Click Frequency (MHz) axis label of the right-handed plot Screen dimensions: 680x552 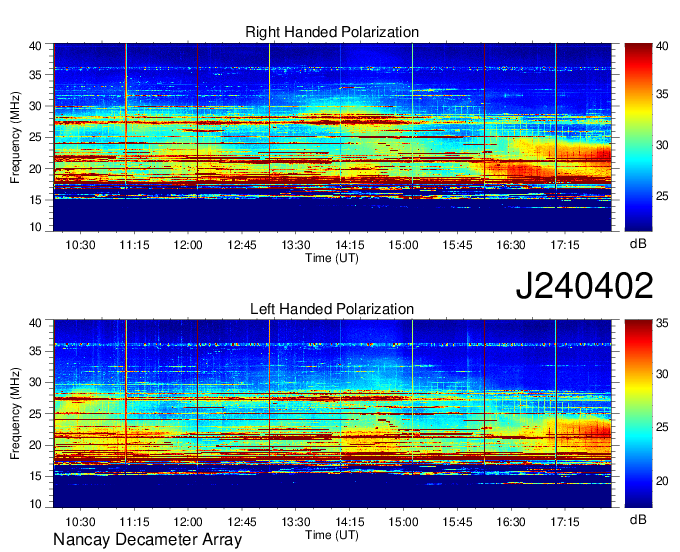(x=15, y=137)
